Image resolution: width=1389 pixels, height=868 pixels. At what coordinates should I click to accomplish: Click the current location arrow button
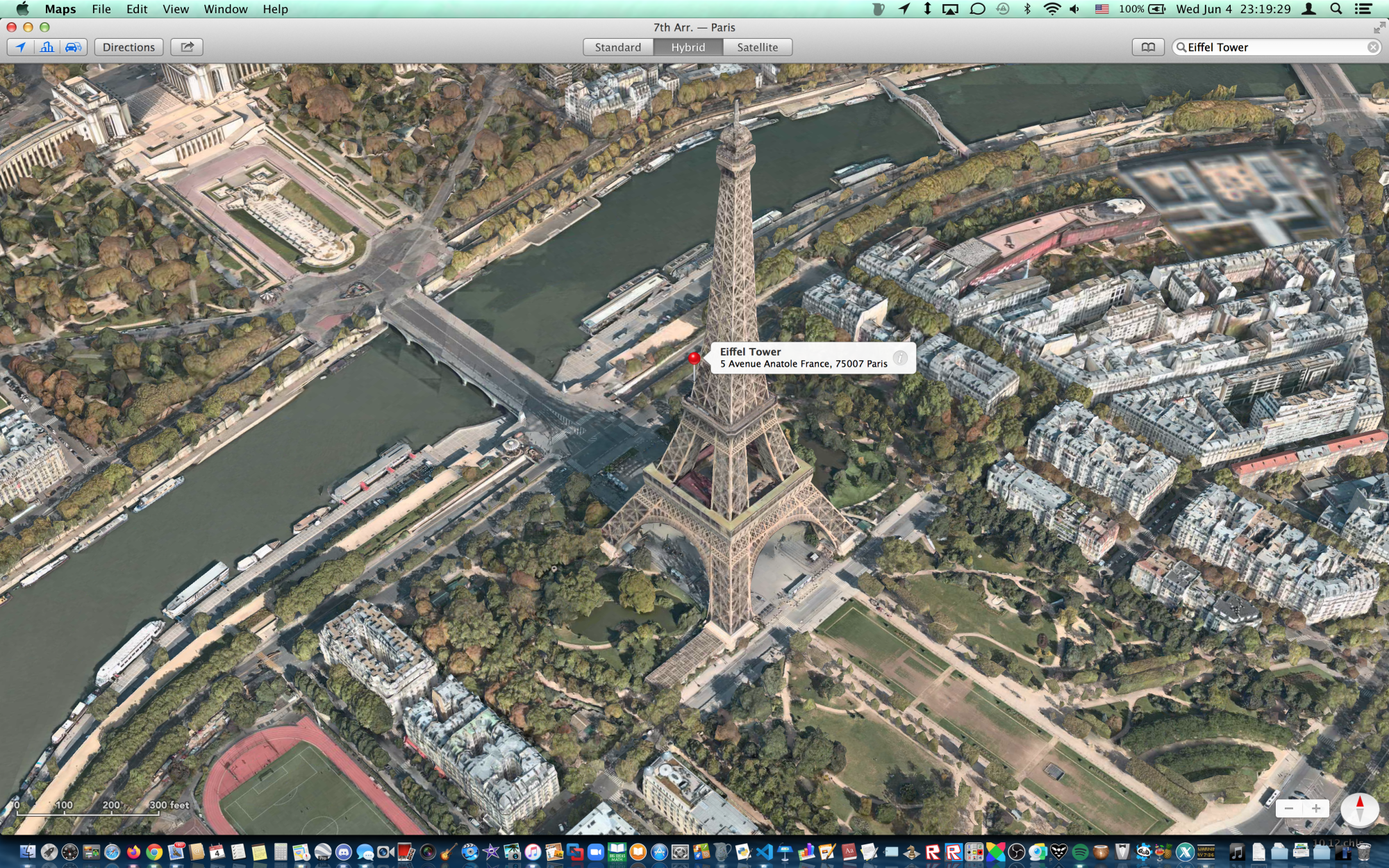(21, 47)
